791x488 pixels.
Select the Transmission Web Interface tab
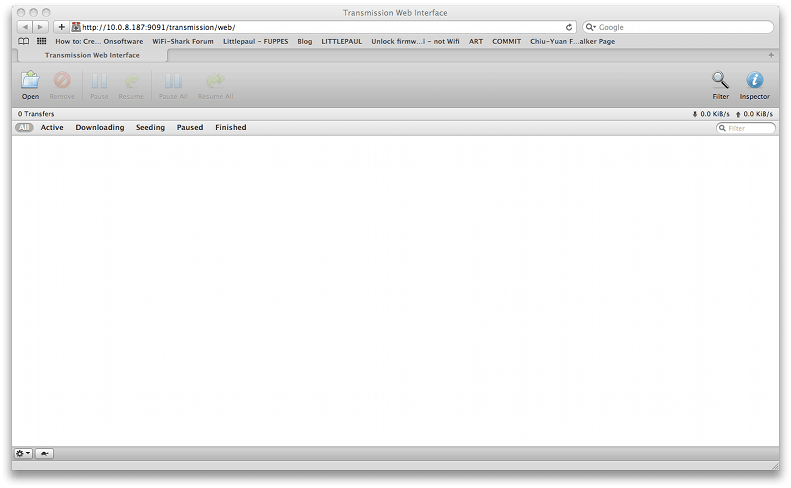coord(92,55)
